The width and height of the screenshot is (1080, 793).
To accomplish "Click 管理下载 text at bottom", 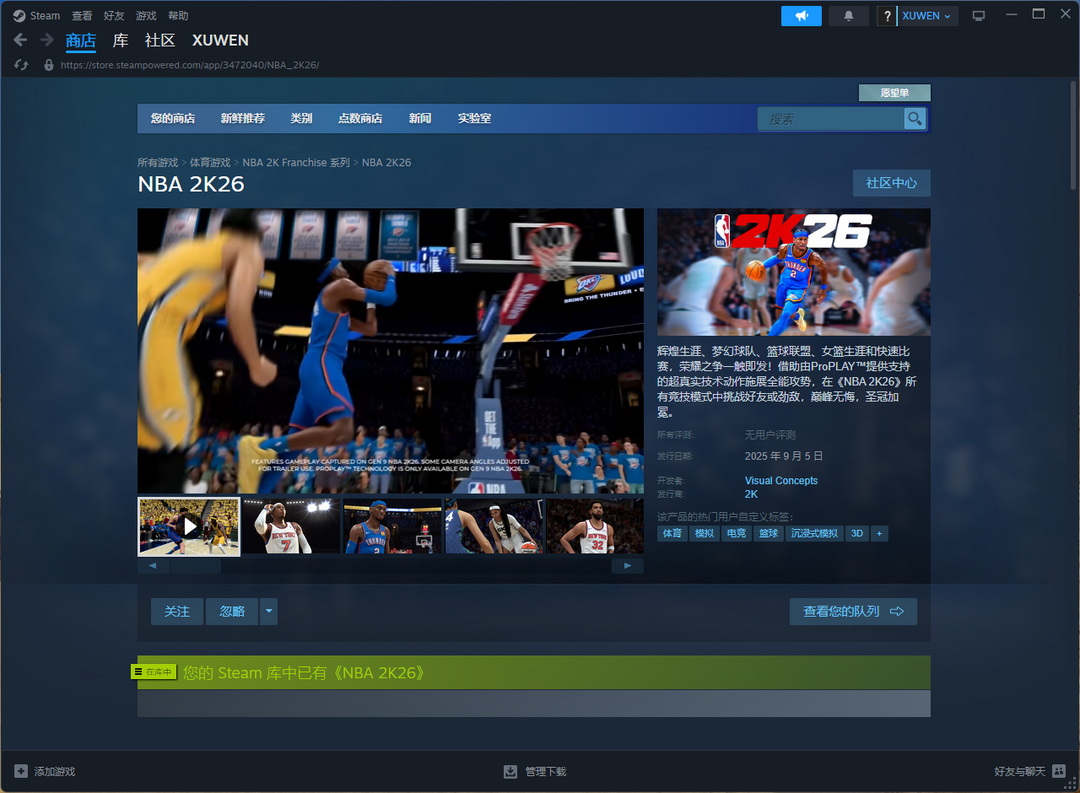I will 546,772.
